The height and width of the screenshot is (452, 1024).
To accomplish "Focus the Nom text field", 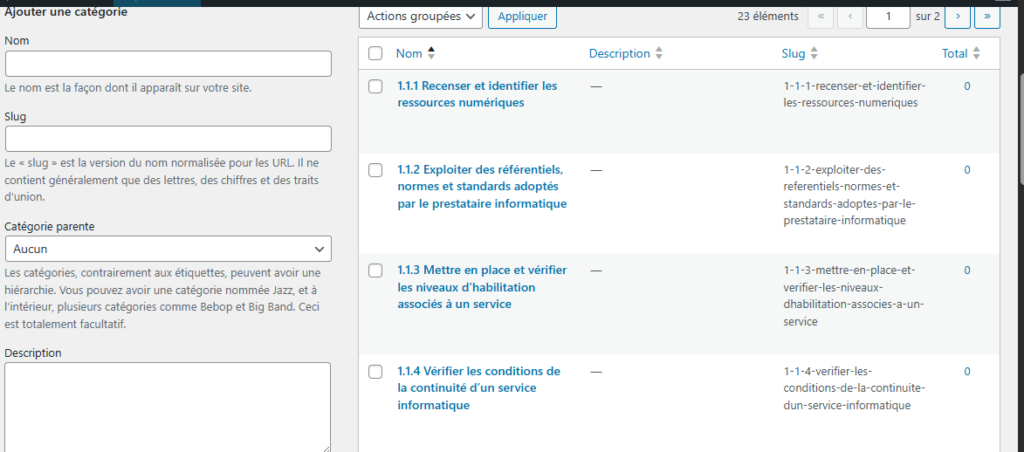I will pos(168,64).
